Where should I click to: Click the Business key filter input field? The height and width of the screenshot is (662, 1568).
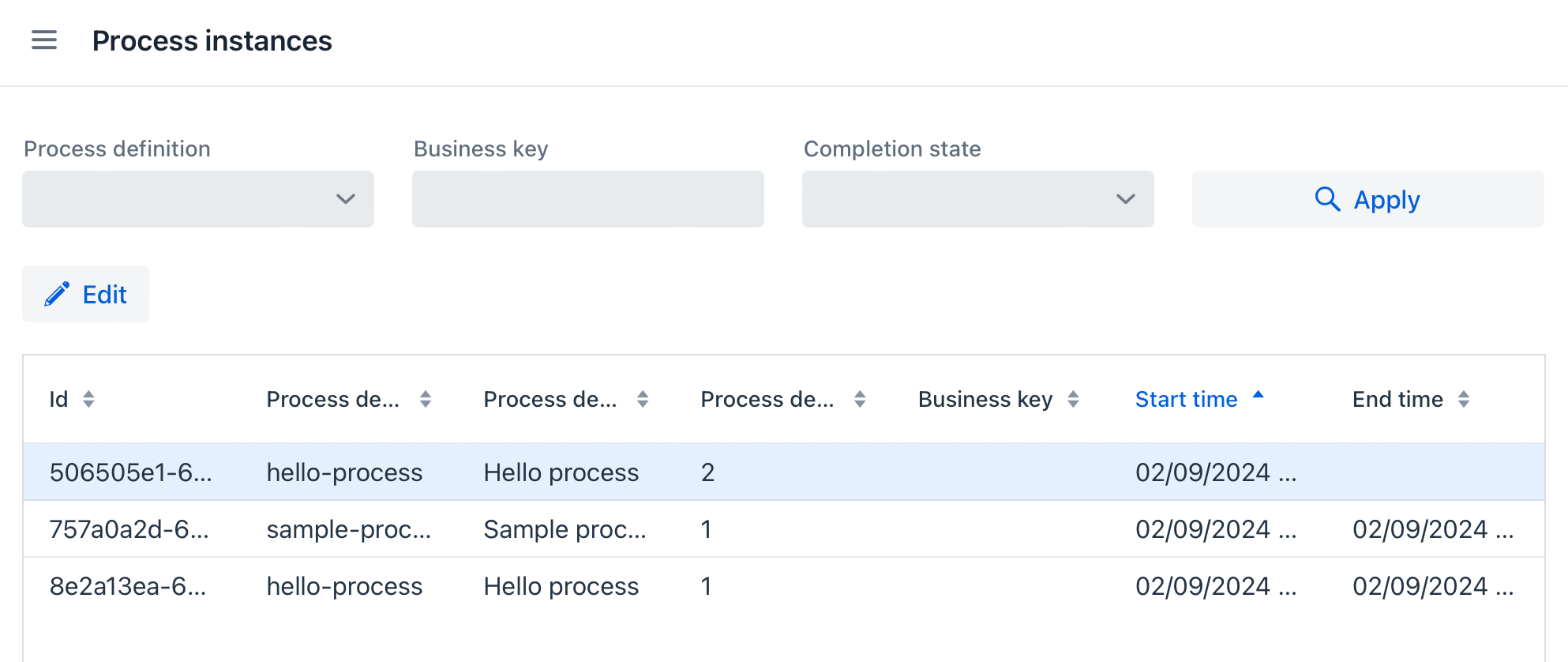point(587,199)
